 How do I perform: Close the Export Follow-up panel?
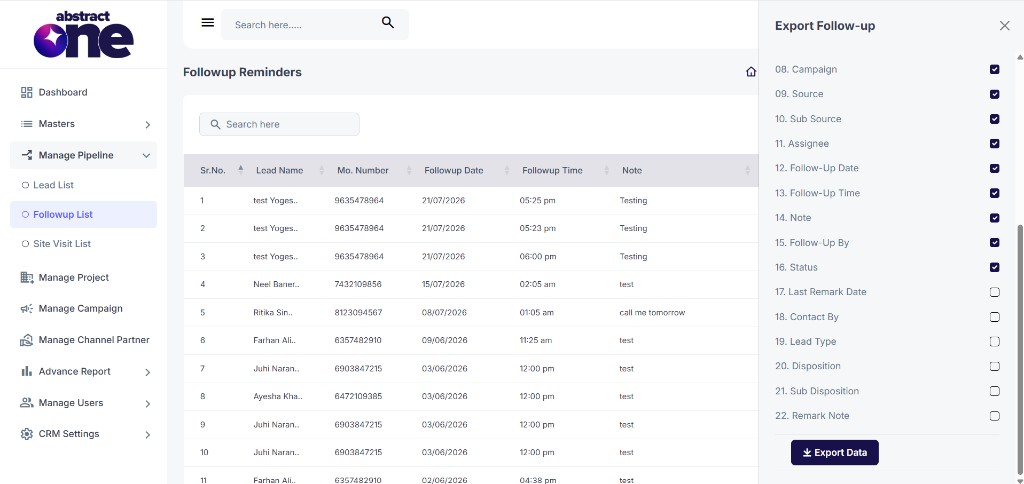point(1004,25)
